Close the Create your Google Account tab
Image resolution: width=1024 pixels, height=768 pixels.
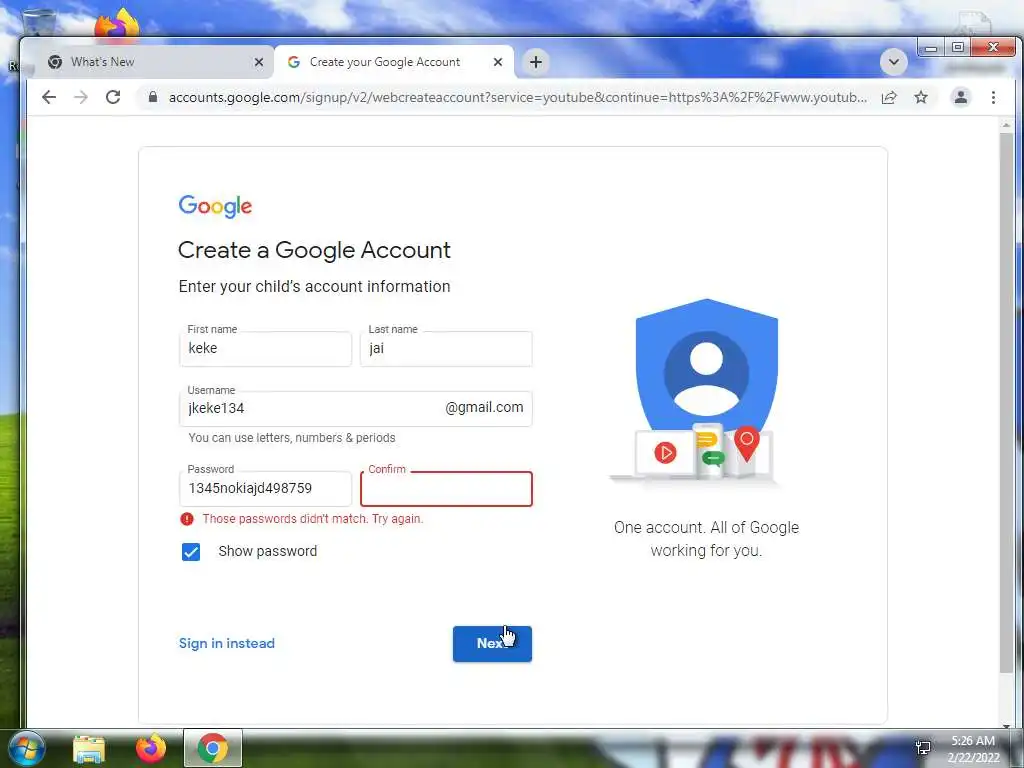(498, 62)
